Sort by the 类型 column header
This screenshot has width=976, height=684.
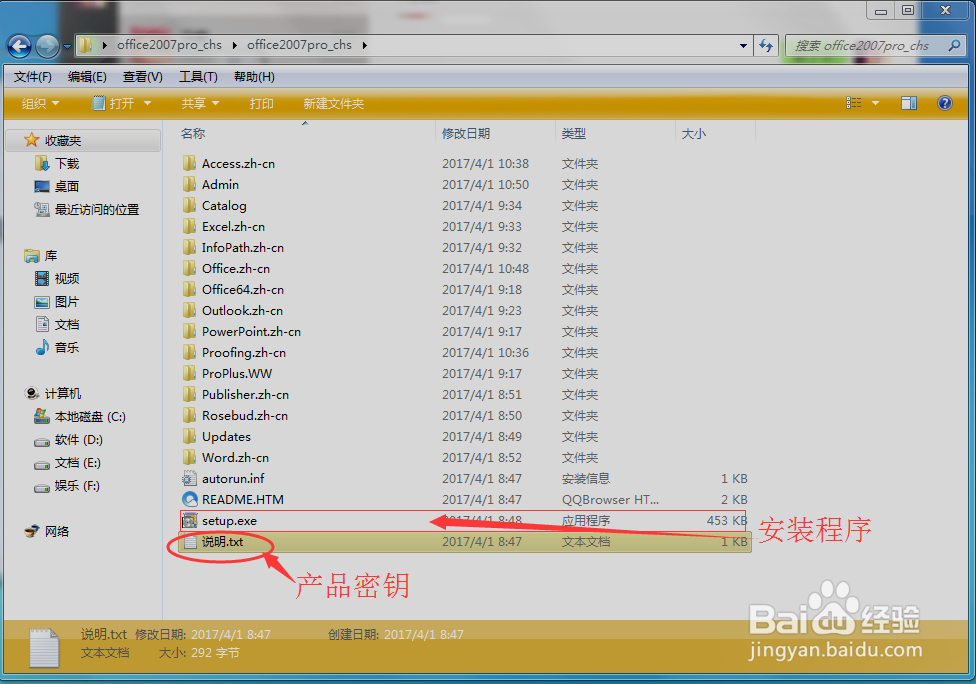pos(573,133)
